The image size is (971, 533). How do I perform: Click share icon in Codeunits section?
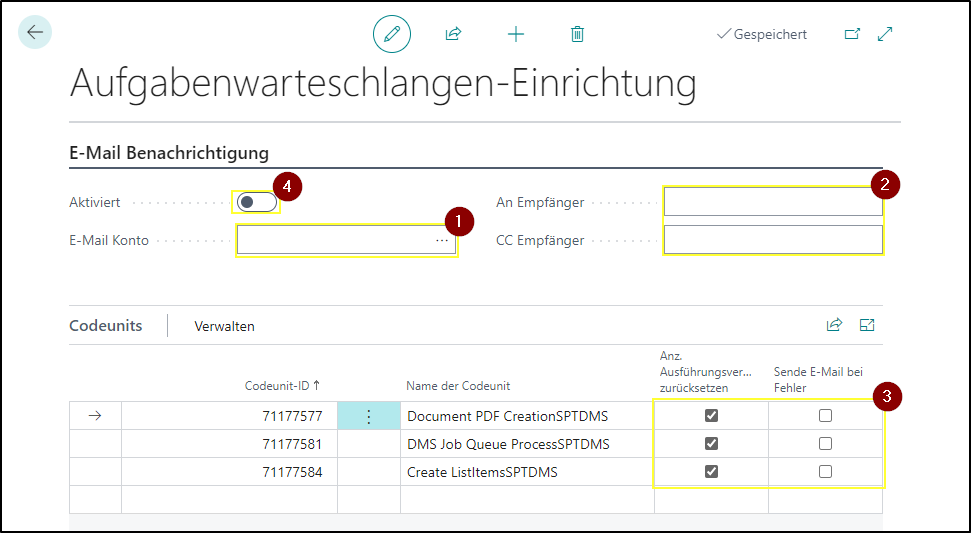pos(834,325)
